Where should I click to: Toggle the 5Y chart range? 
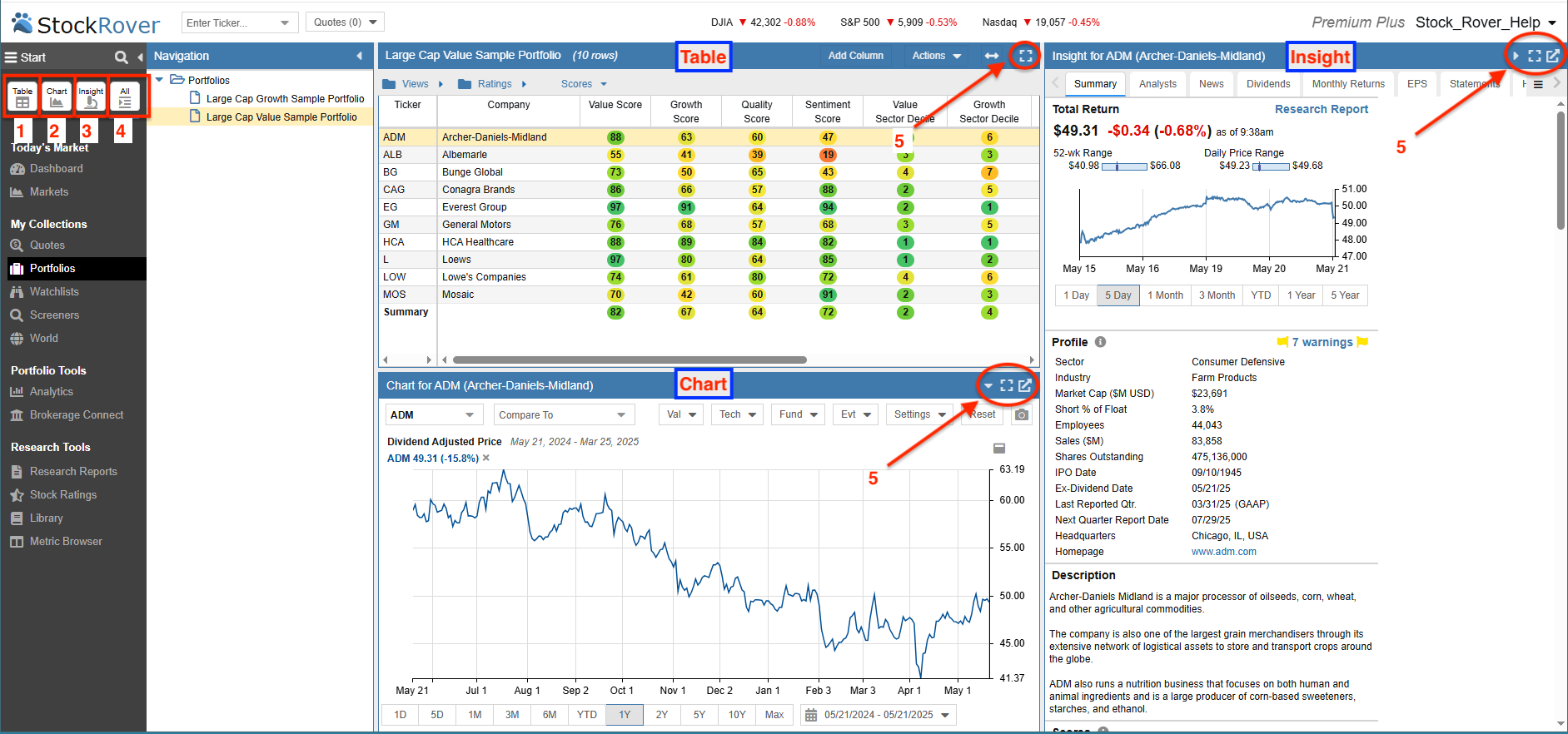(x=699, y=715)
